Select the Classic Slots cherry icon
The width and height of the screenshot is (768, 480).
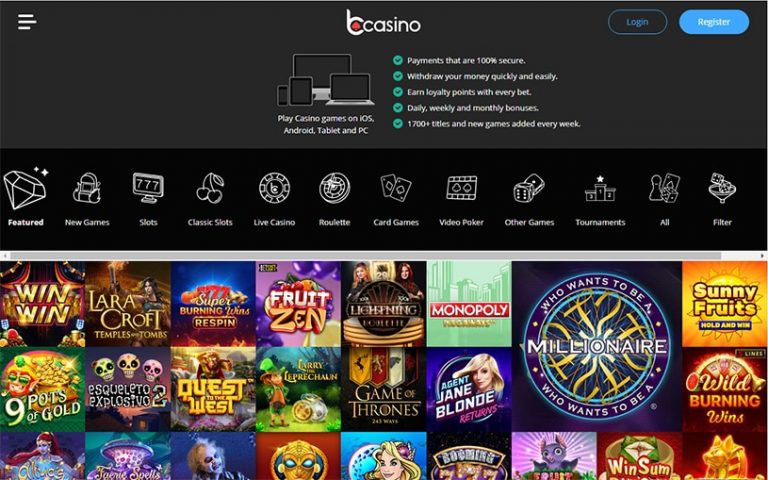coord(210,188)
